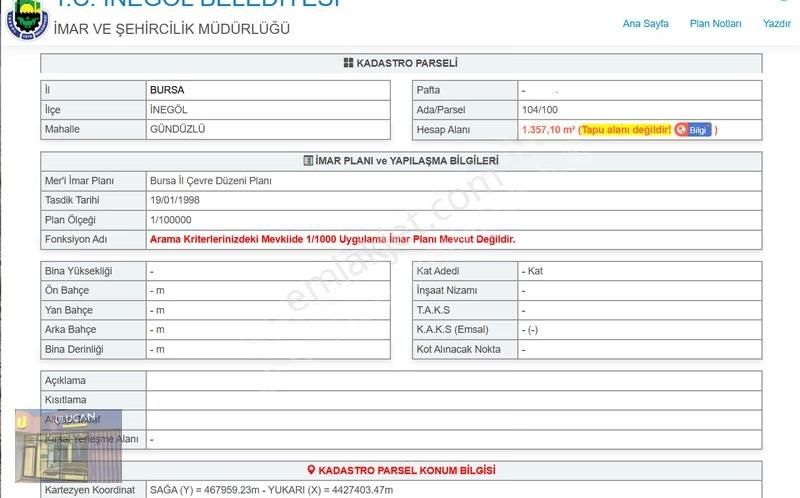The height and width of the screenshot is (498, 800).
Task: Click the 'Arka Bahçe' label
Action: coord(70,330)
